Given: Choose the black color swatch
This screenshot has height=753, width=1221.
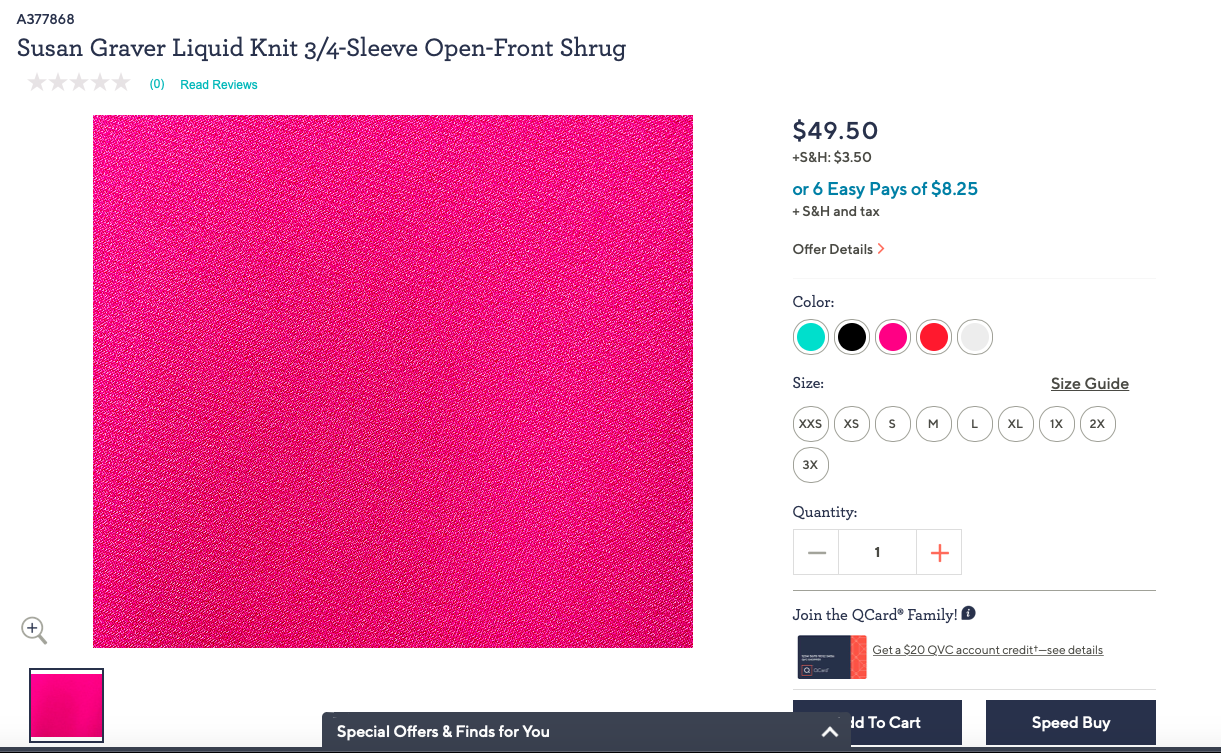Looking at the screenshot, I should coord(851,337).
